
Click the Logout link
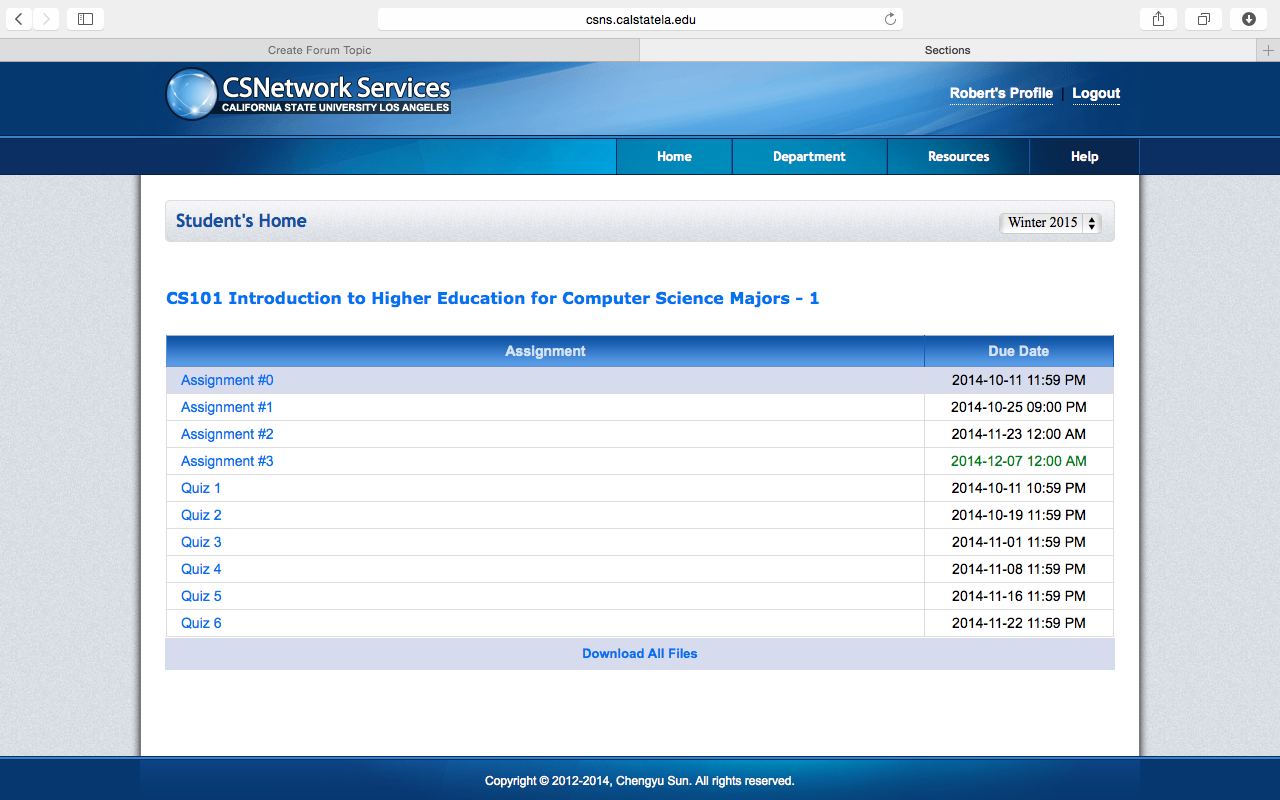point(1096,93)
